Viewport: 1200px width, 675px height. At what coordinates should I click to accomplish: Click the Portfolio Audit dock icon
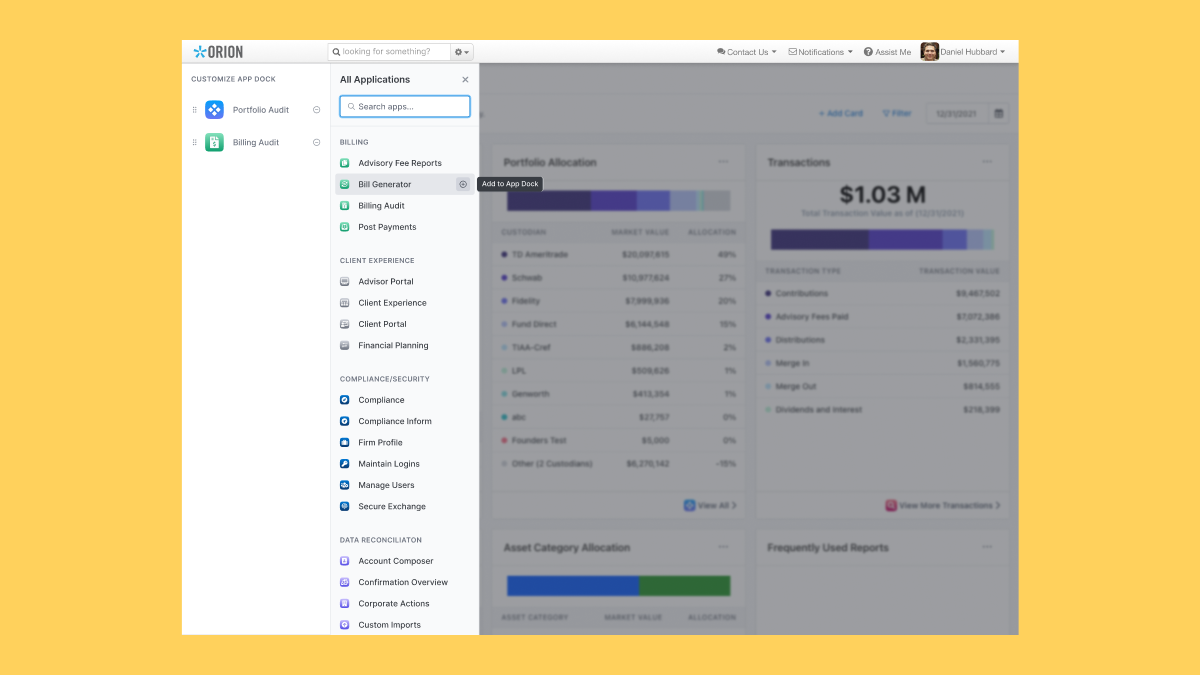pyautogui.click(x=214, y=110)
